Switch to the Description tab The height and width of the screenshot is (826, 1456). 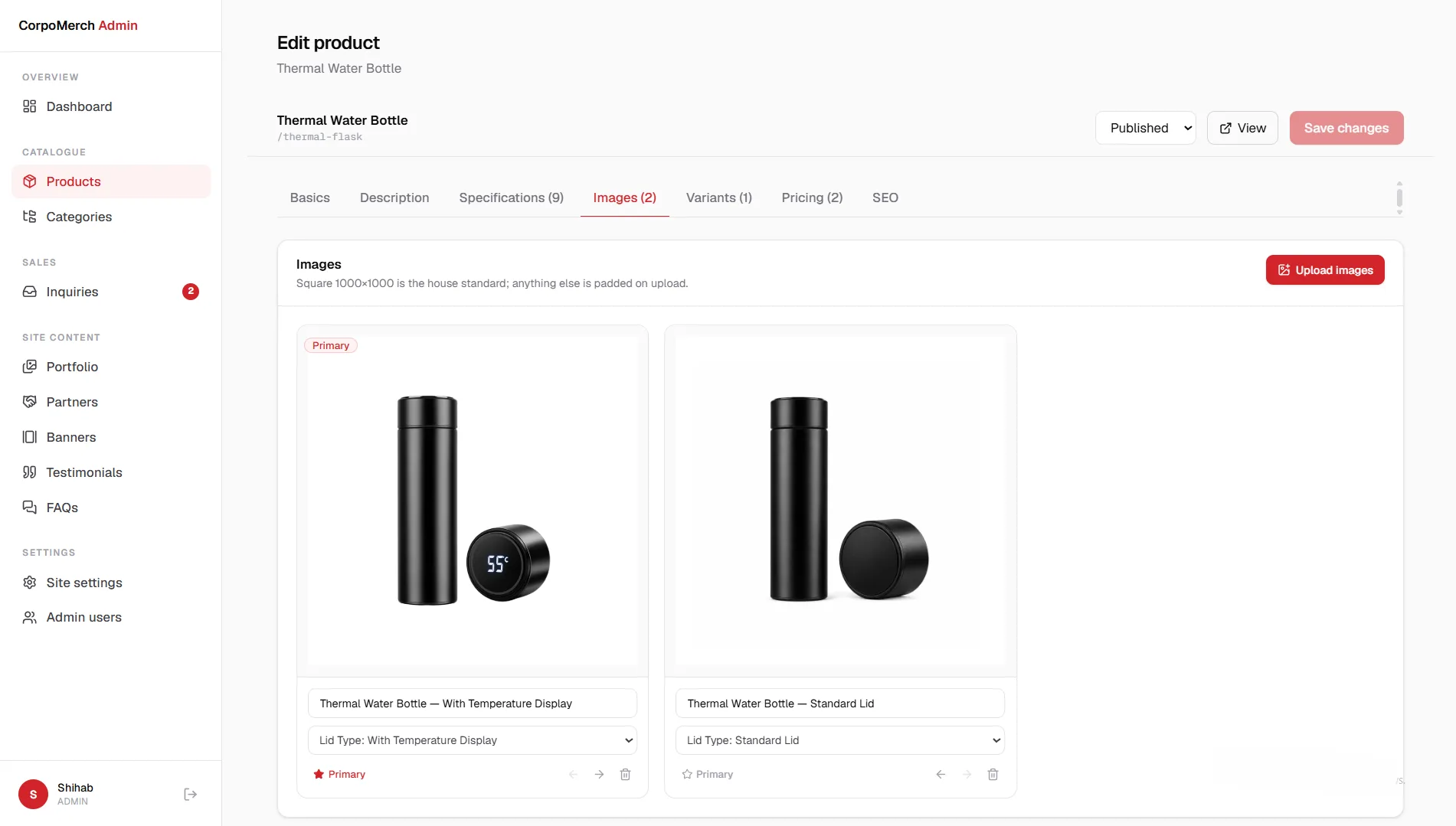point(394,198)
